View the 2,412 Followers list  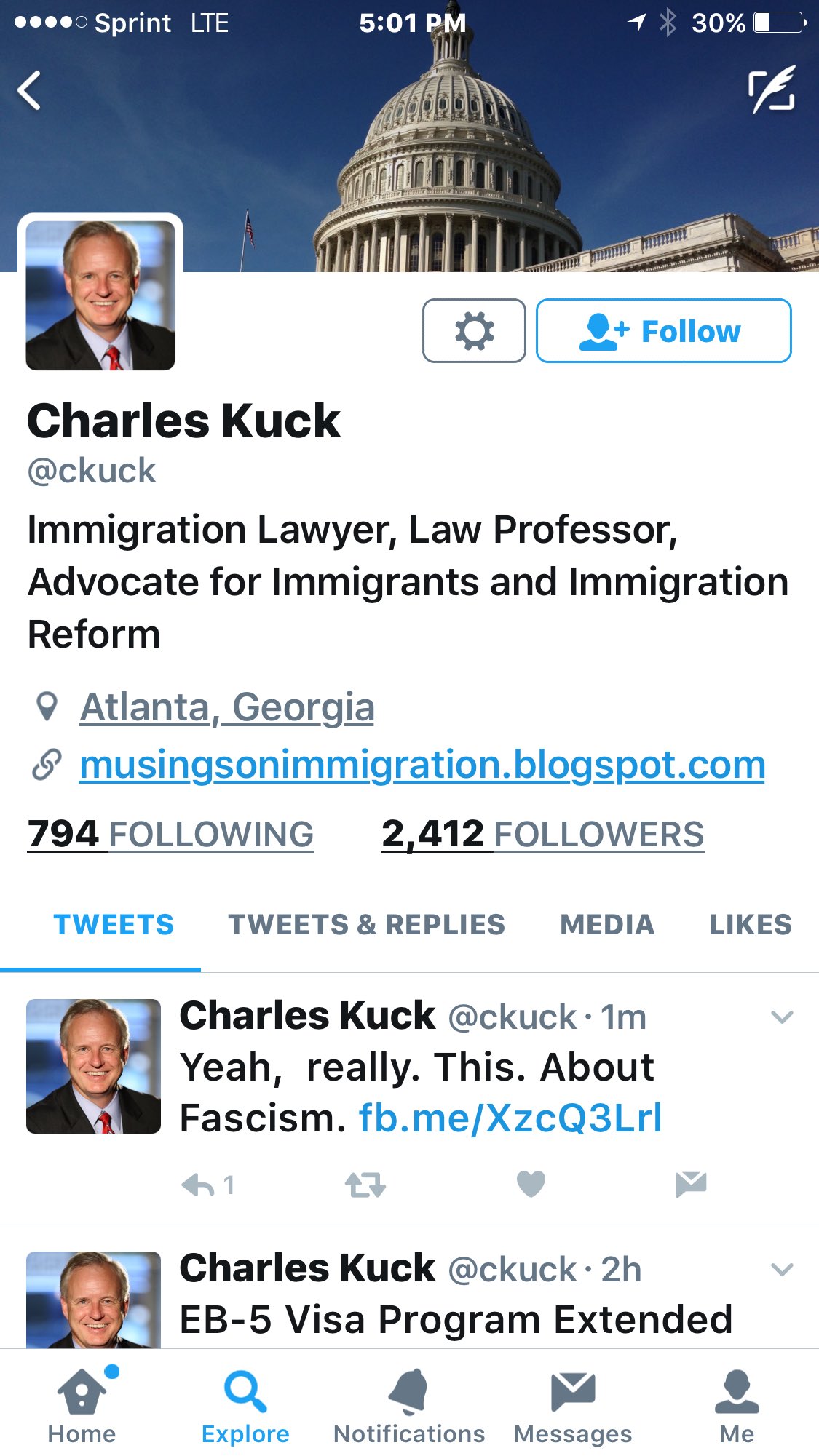click(542, 835)
